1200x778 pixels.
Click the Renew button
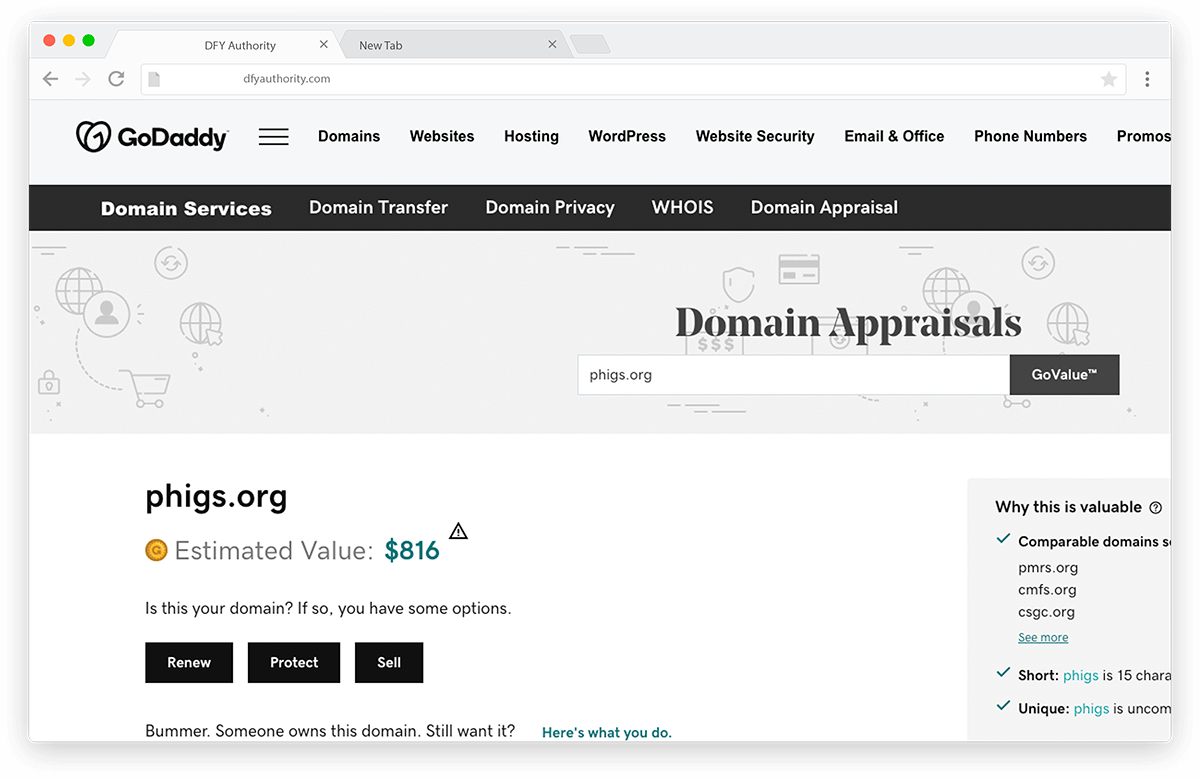(189, 663)
